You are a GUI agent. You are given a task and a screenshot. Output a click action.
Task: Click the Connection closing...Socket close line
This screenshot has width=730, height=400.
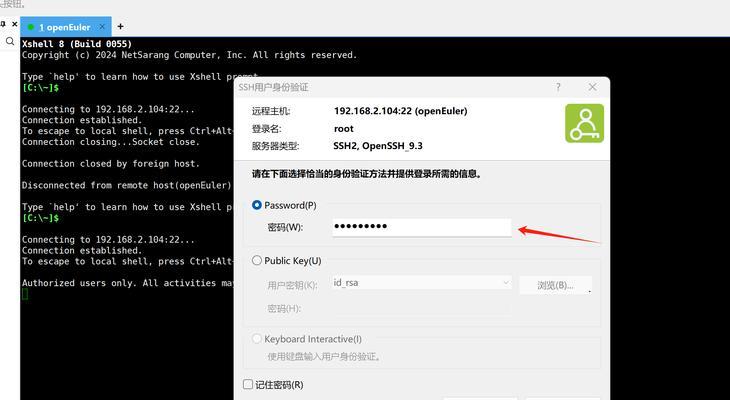point(111,142)
